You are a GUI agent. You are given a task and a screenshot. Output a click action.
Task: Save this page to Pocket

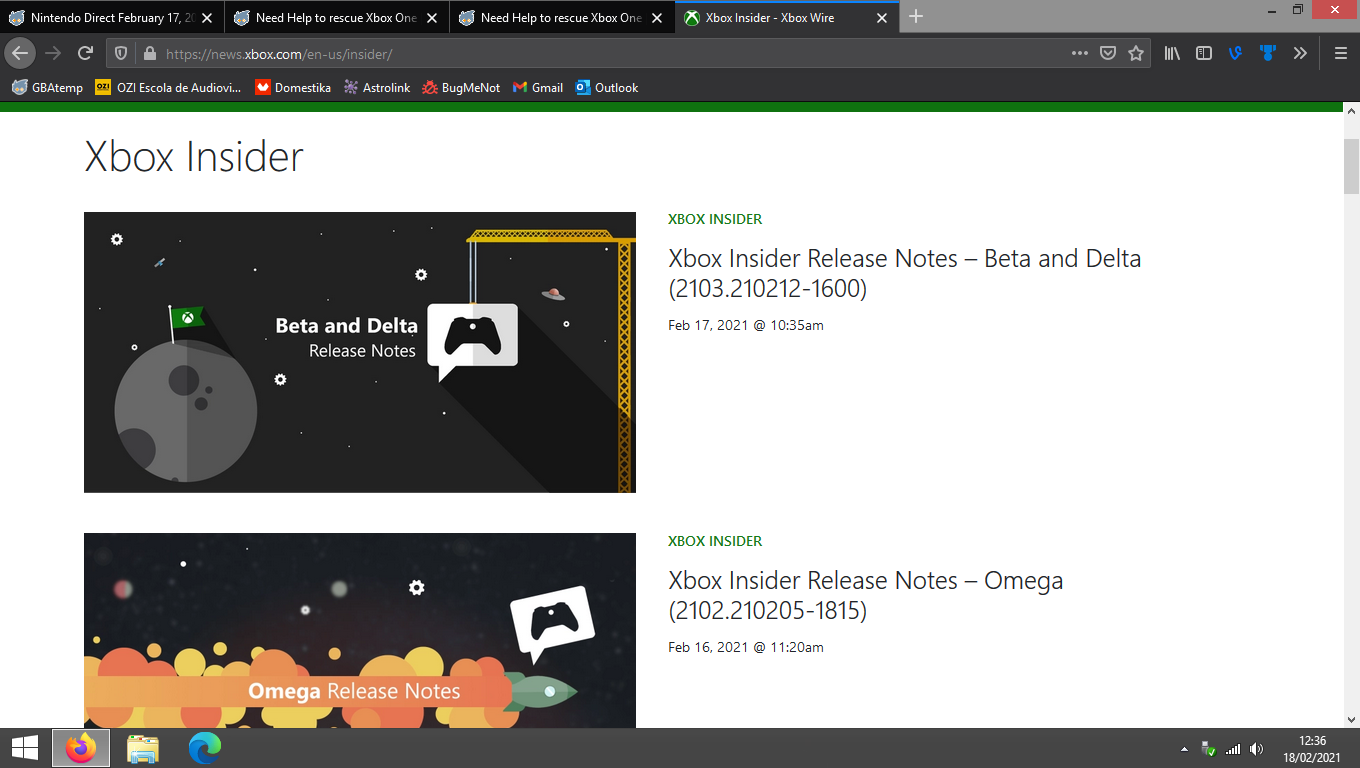(x=1108, y=54)
